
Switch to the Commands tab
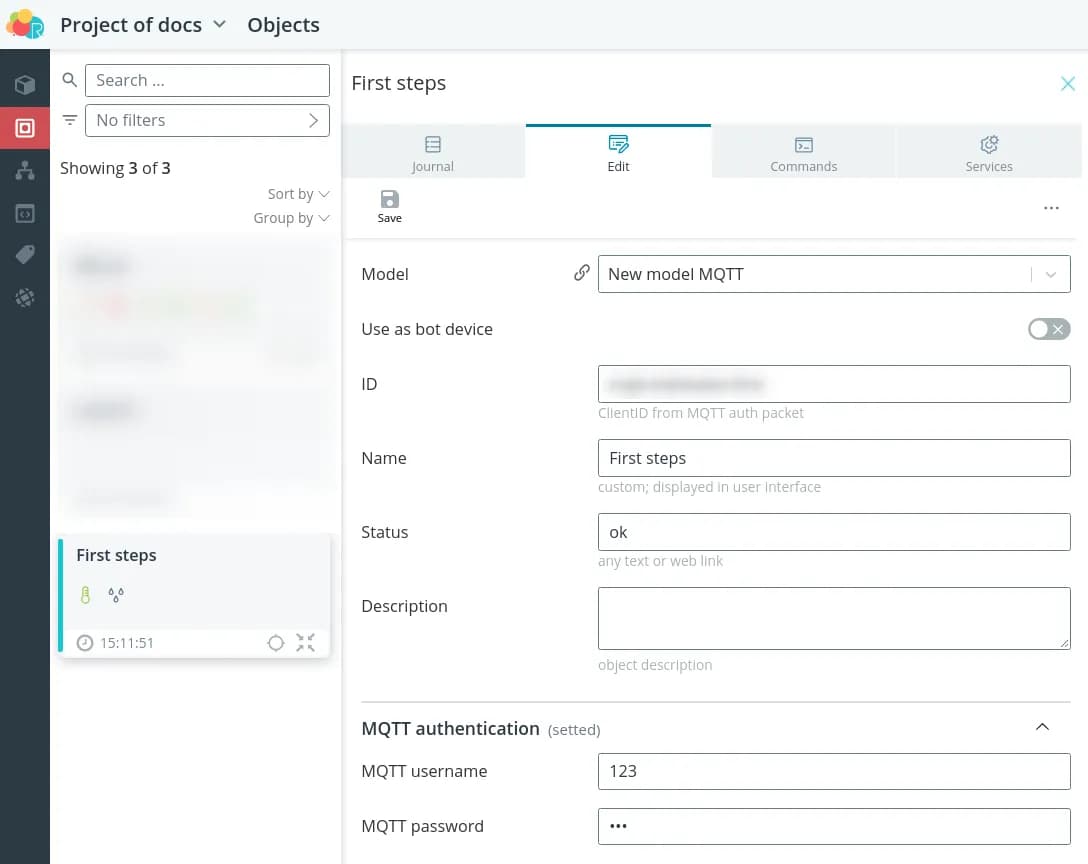(x=803, y=153)
